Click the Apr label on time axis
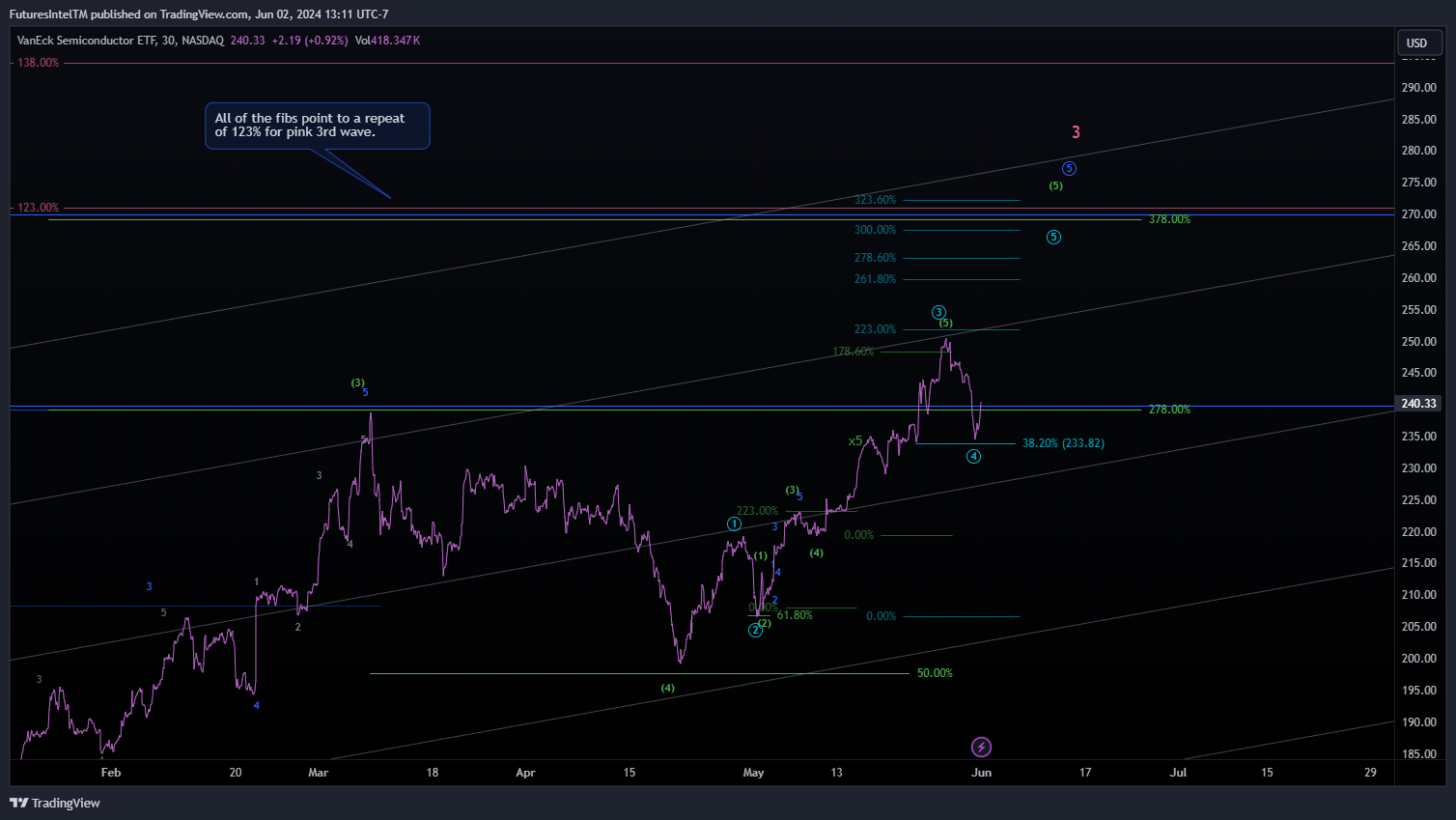 tap(525, 773)
